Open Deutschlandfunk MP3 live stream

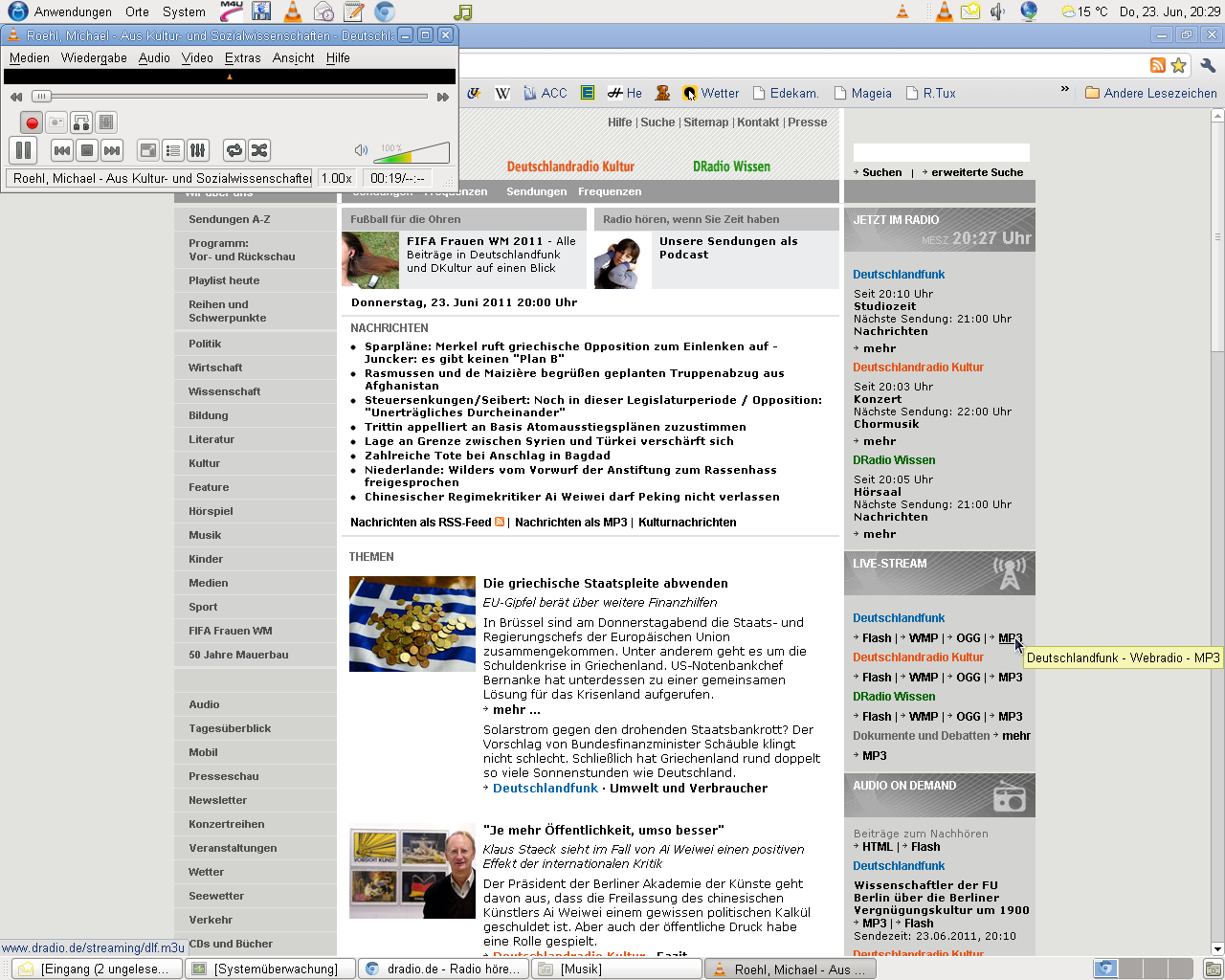[1010, 638]
